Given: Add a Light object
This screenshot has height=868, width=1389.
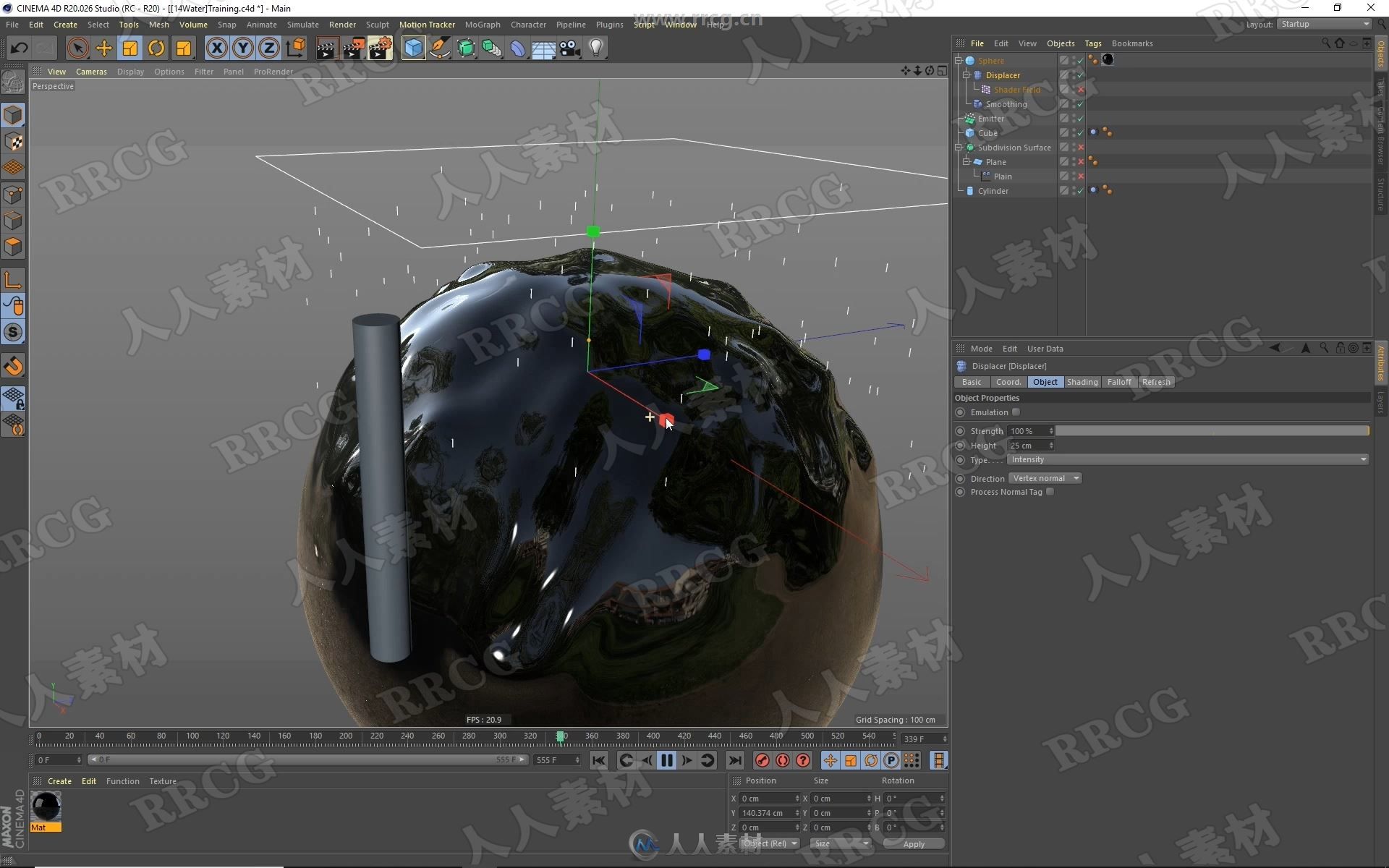Looking at the screenshot, I should tap(596, 48).
